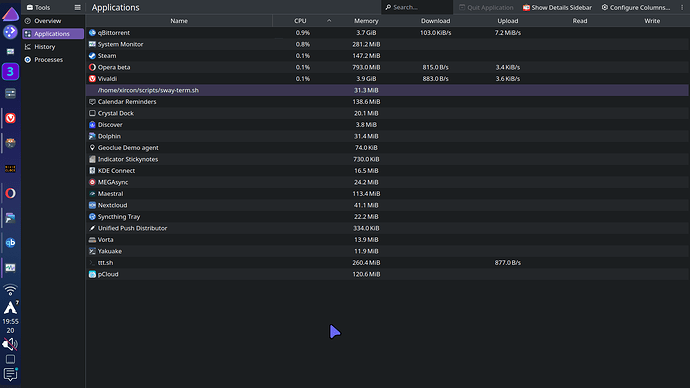Select the Indicator Stickynotes icon
This screenshot has width=690, height=388.
(92, 159)
